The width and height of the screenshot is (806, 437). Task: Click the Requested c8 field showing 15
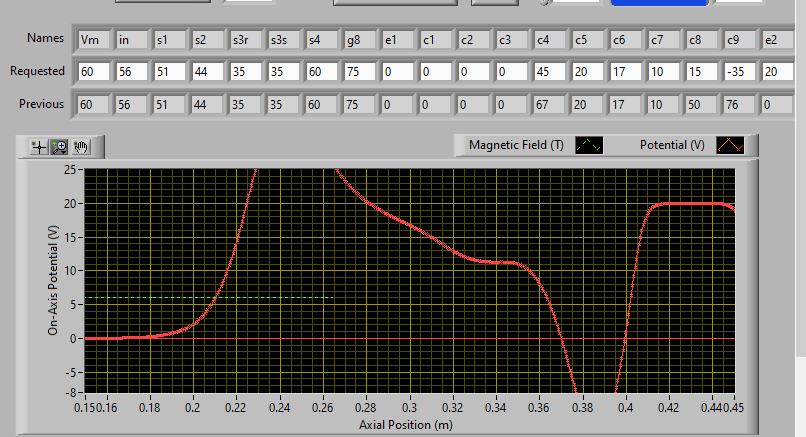[x=703, y=71]
